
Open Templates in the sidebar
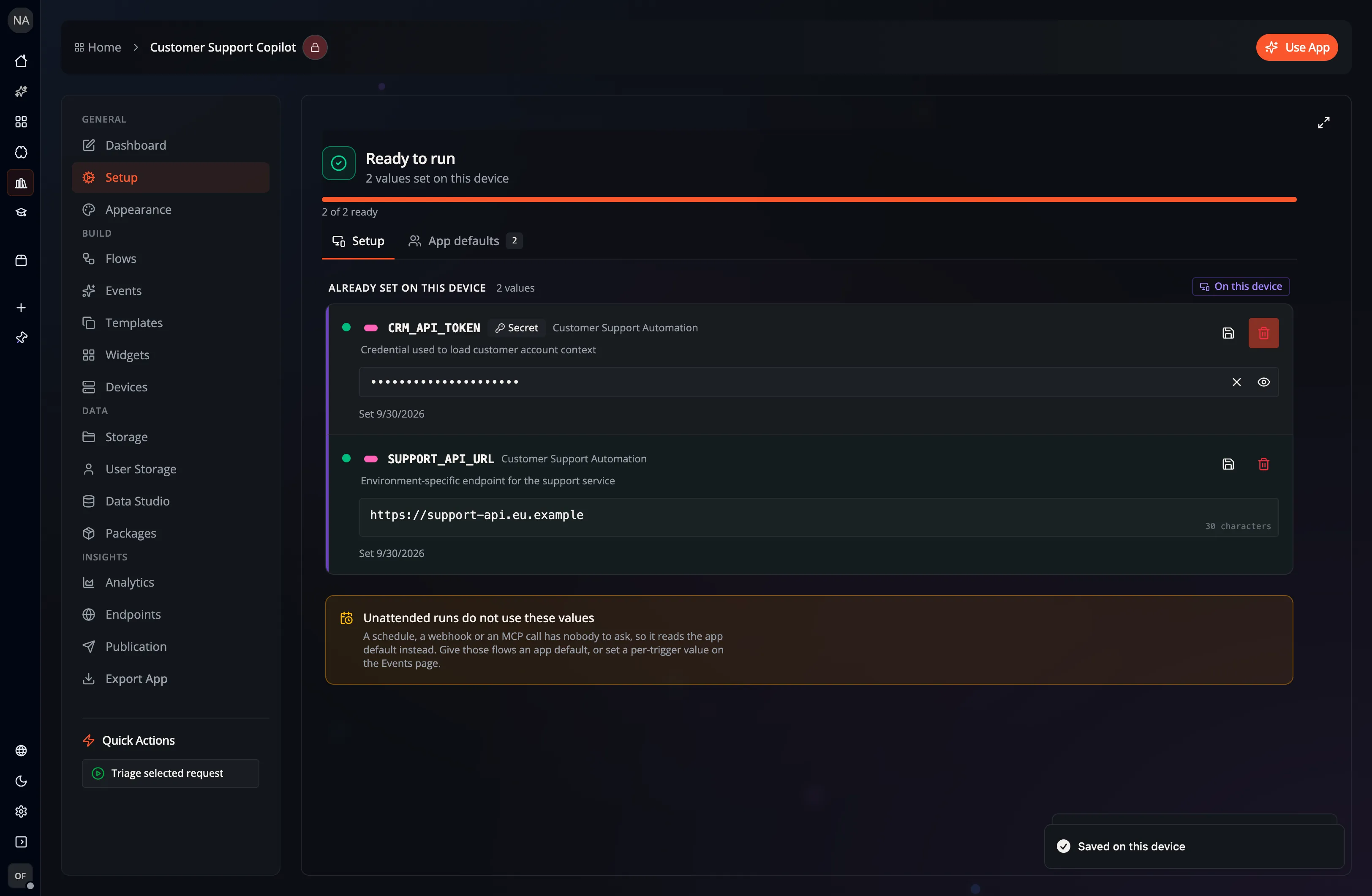pyautogui.click(x=170, y=322)
